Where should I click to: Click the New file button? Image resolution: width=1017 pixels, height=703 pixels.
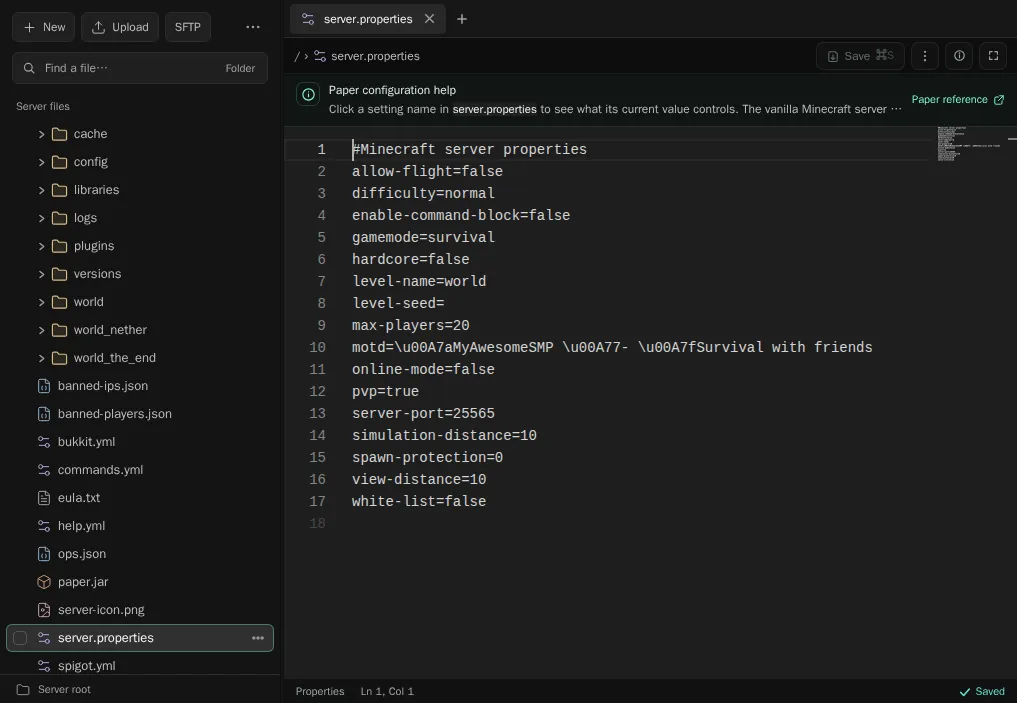[x=43, y=27]
